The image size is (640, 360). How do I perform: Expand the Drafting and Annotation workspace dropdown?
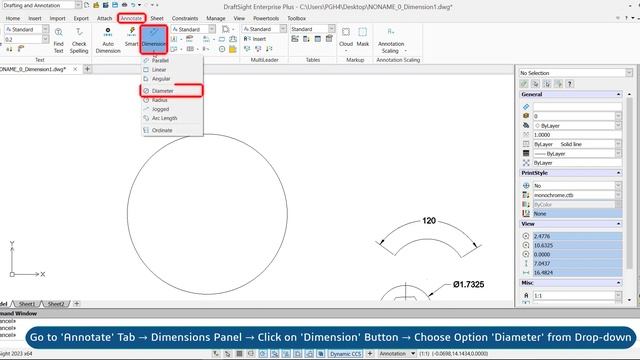[x=78, y=5]
